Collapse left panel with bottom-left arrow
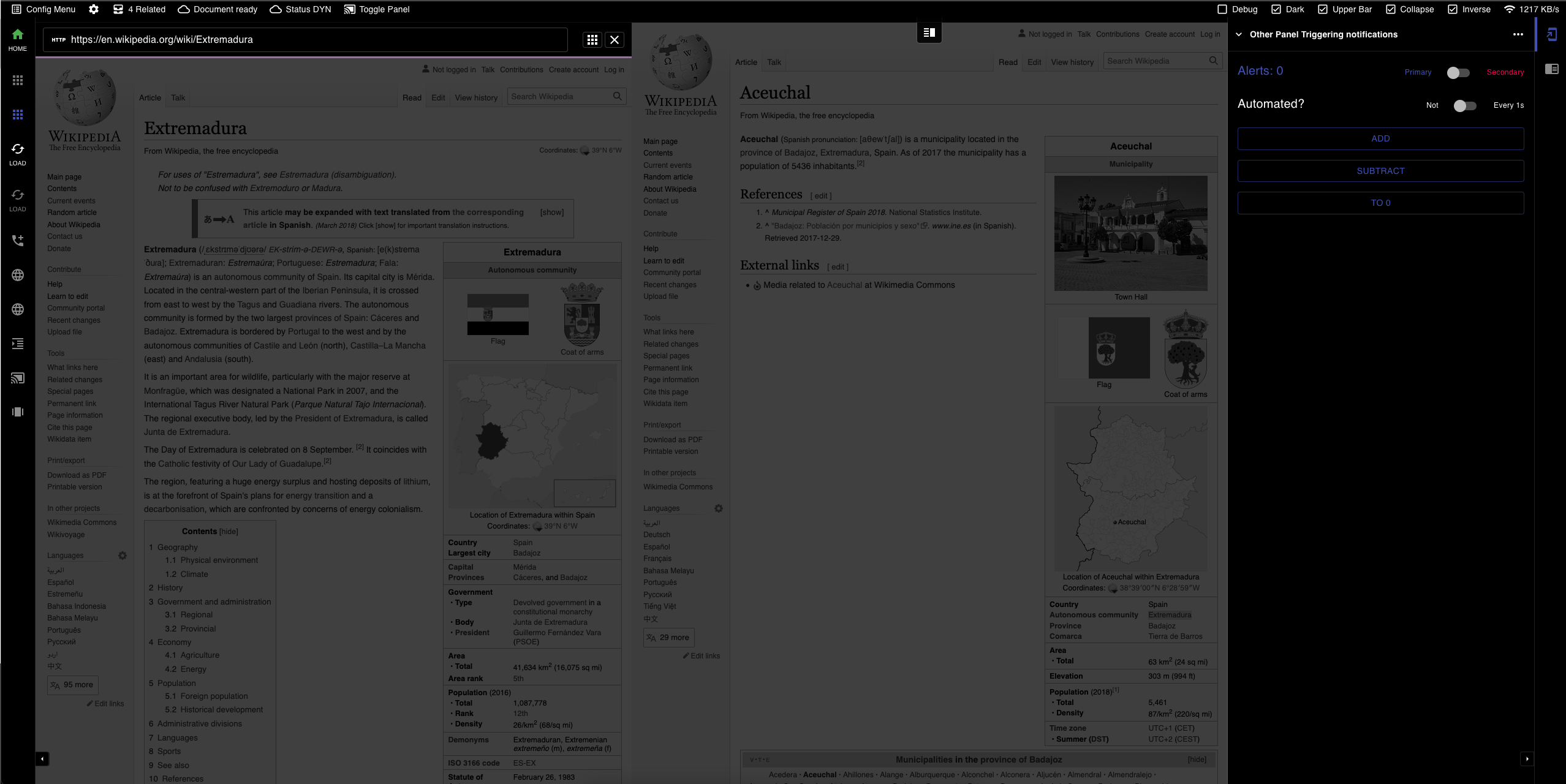1566x784 pixels. click(42, 759)
